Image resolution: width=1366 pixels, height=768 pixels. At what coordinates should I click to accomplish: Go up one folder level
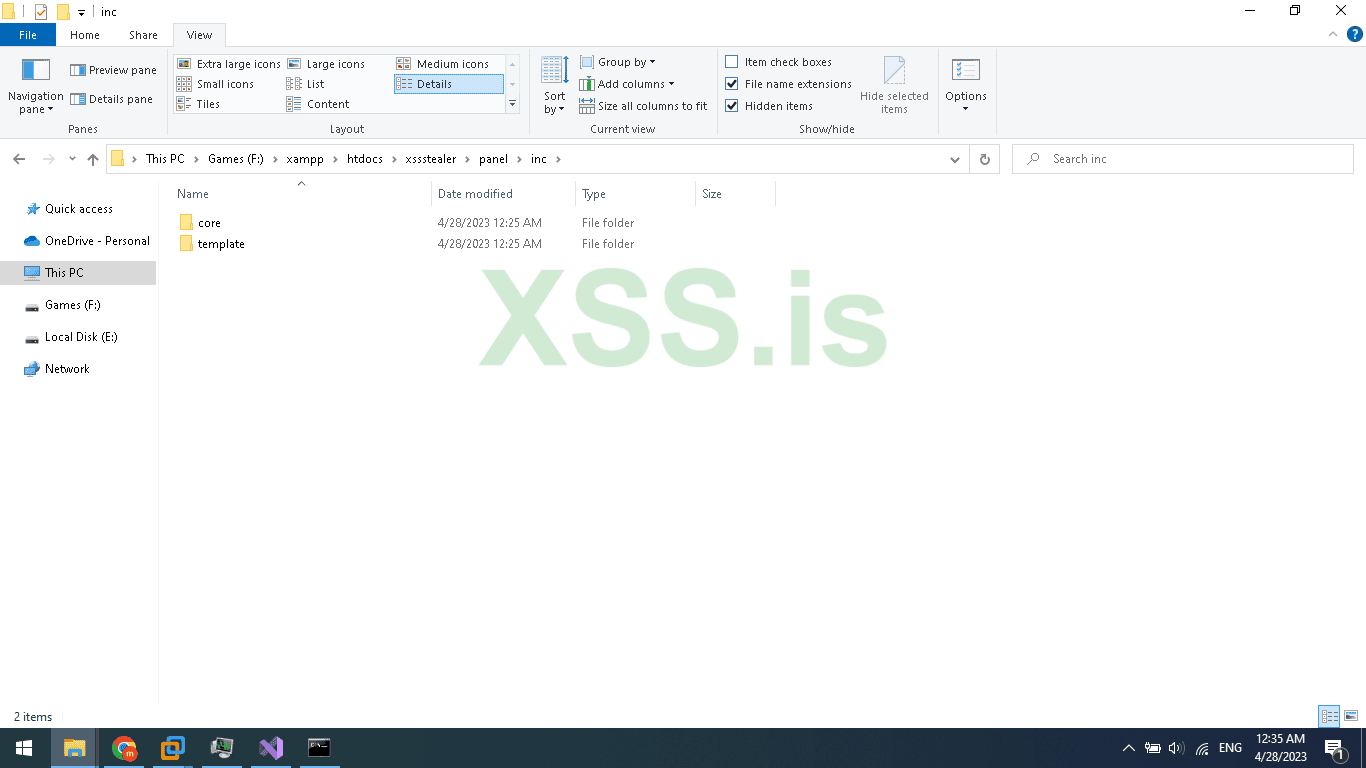pos(93,159)
